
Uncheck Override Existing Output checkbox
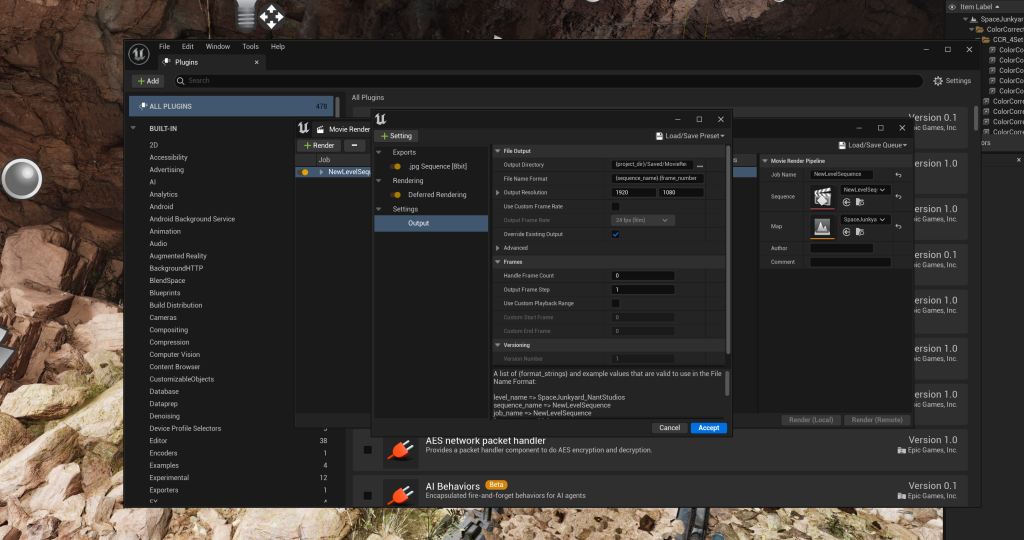click(x=615, y=234)
